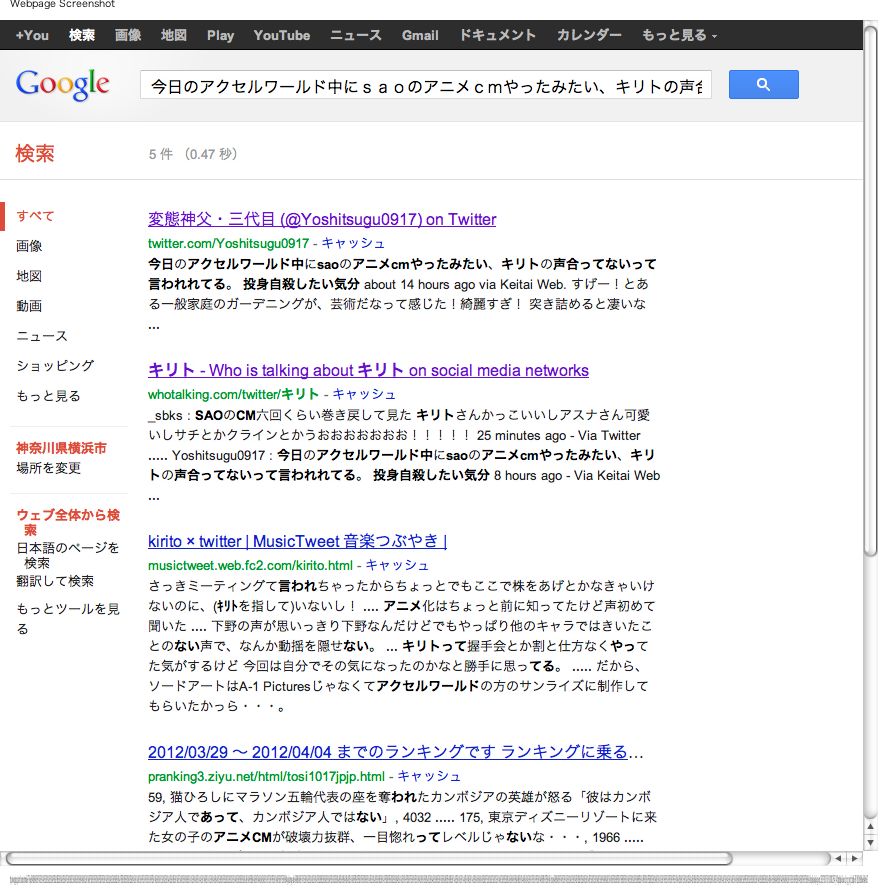Click the red 検索 heading
Screen dimensions: 878x886
point(35,154)
